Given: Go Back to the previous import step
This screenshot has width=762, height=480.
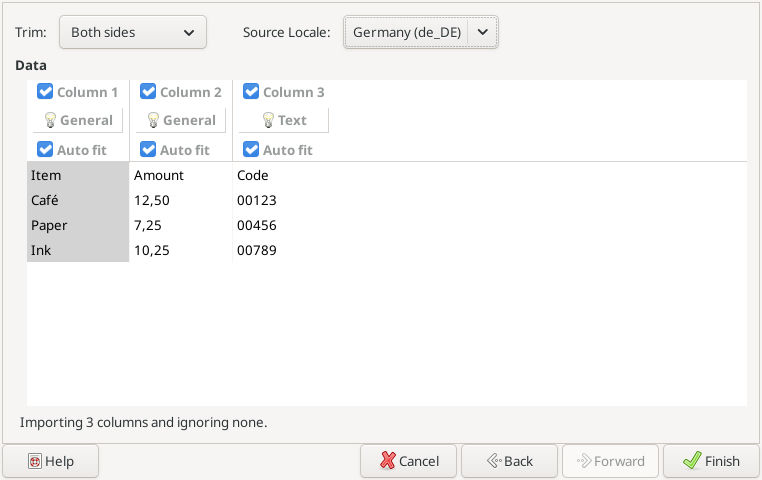Looking at the screenshot, I should click(x=509, y=461).
